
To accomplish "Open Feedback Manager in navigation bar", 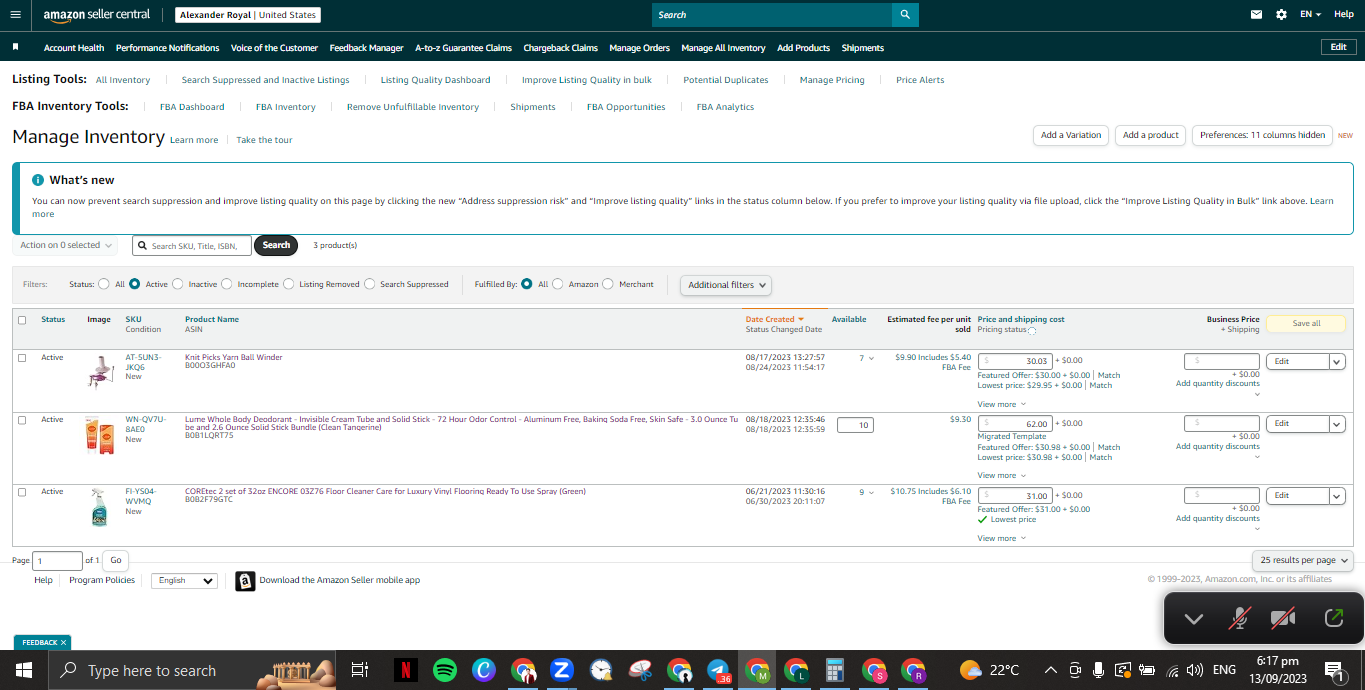I will (366, 48).
